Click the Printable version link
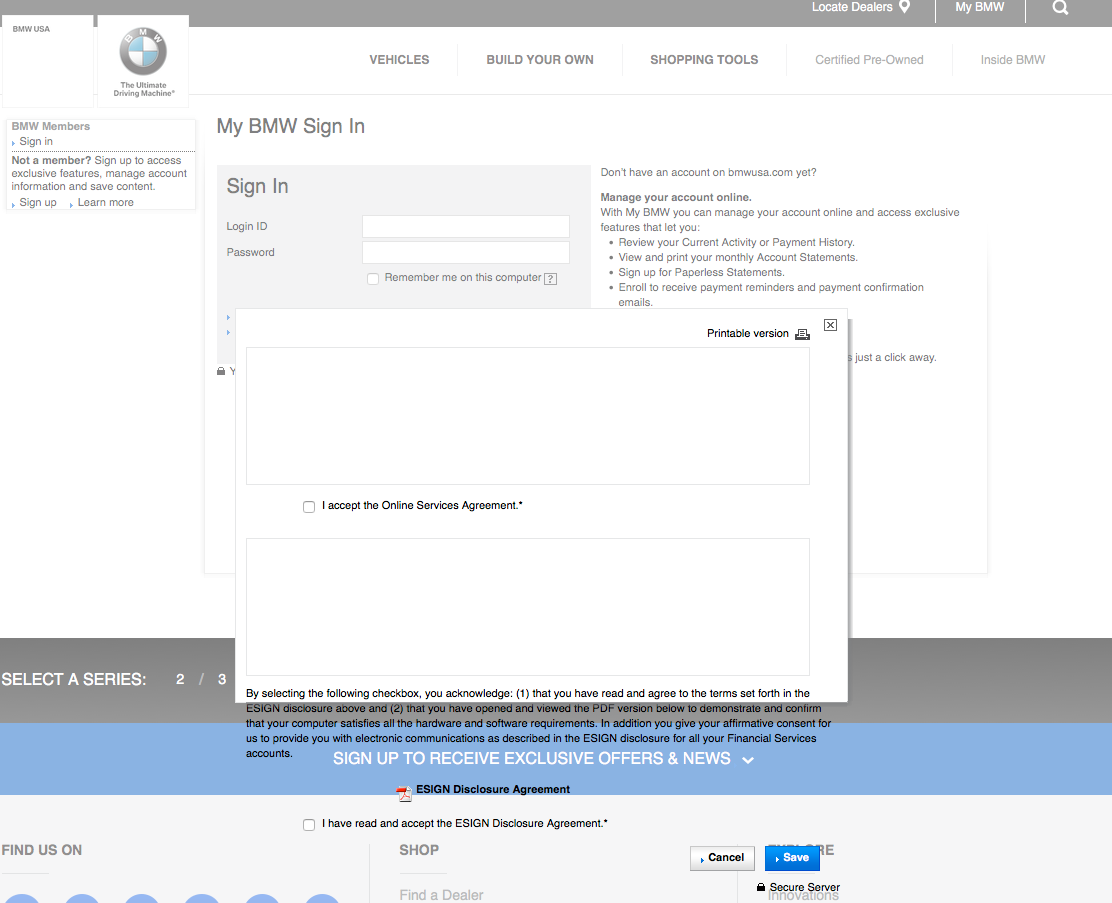 pyautogui.click(x=747, y=333)
